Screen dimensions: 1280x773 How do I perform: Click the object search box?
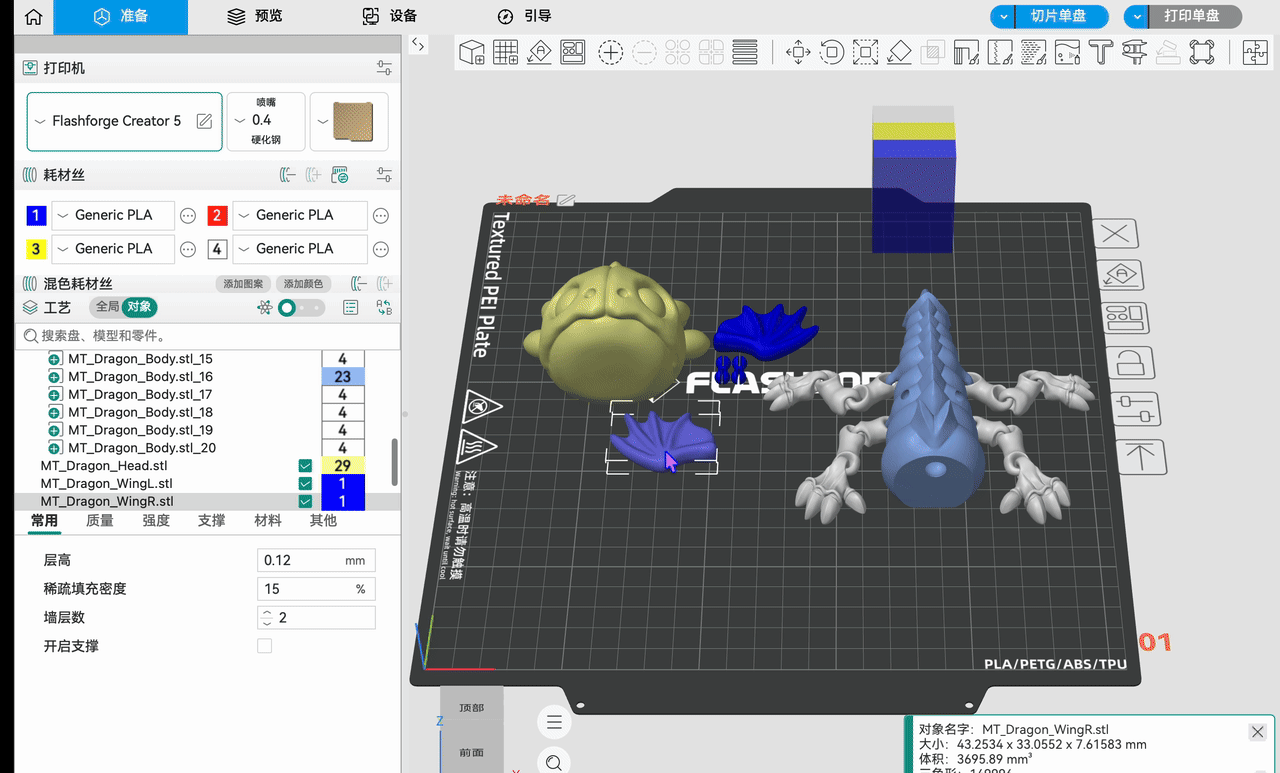point(208,336)
